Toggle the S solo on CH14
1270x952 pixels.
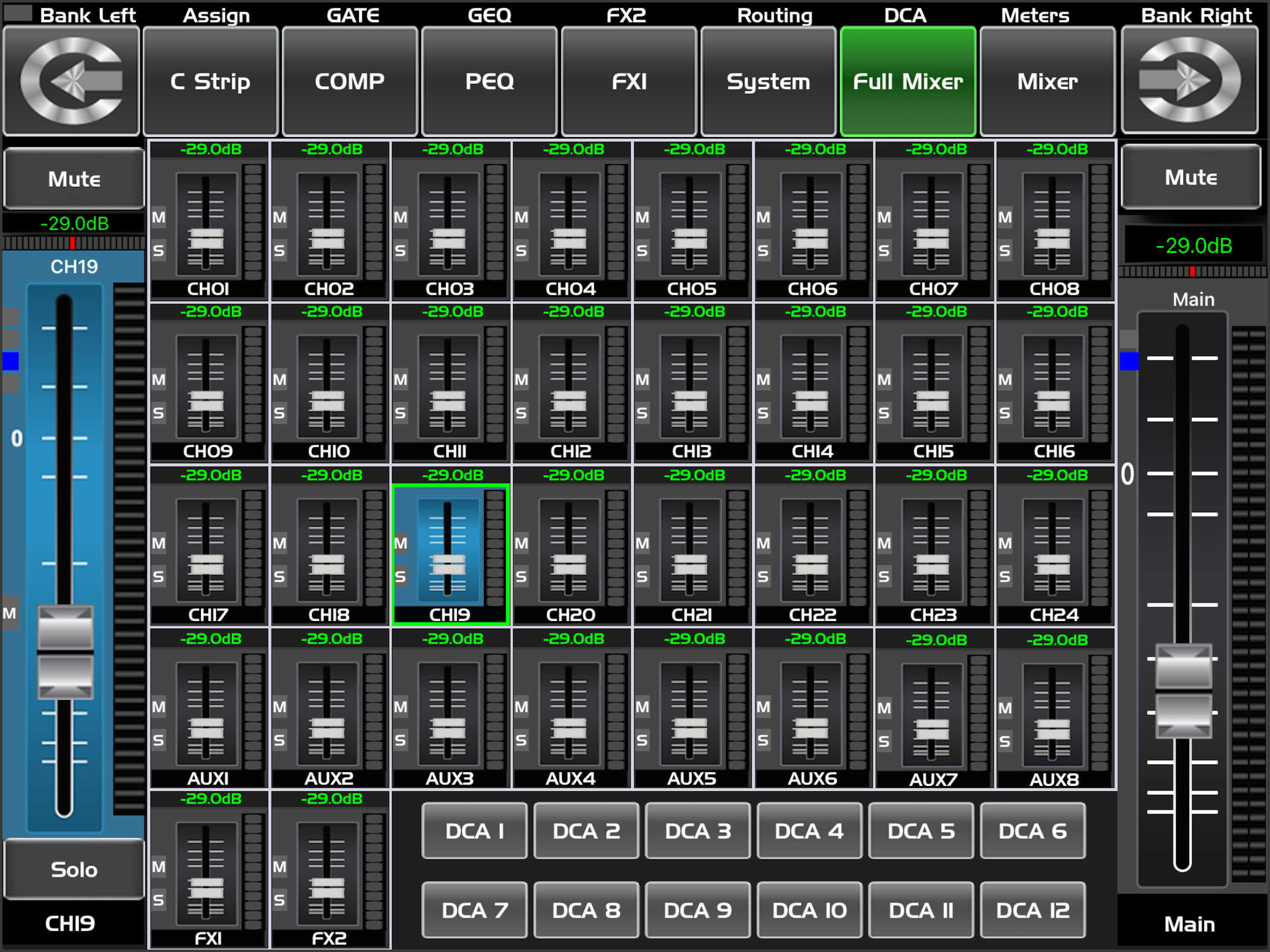762,413
